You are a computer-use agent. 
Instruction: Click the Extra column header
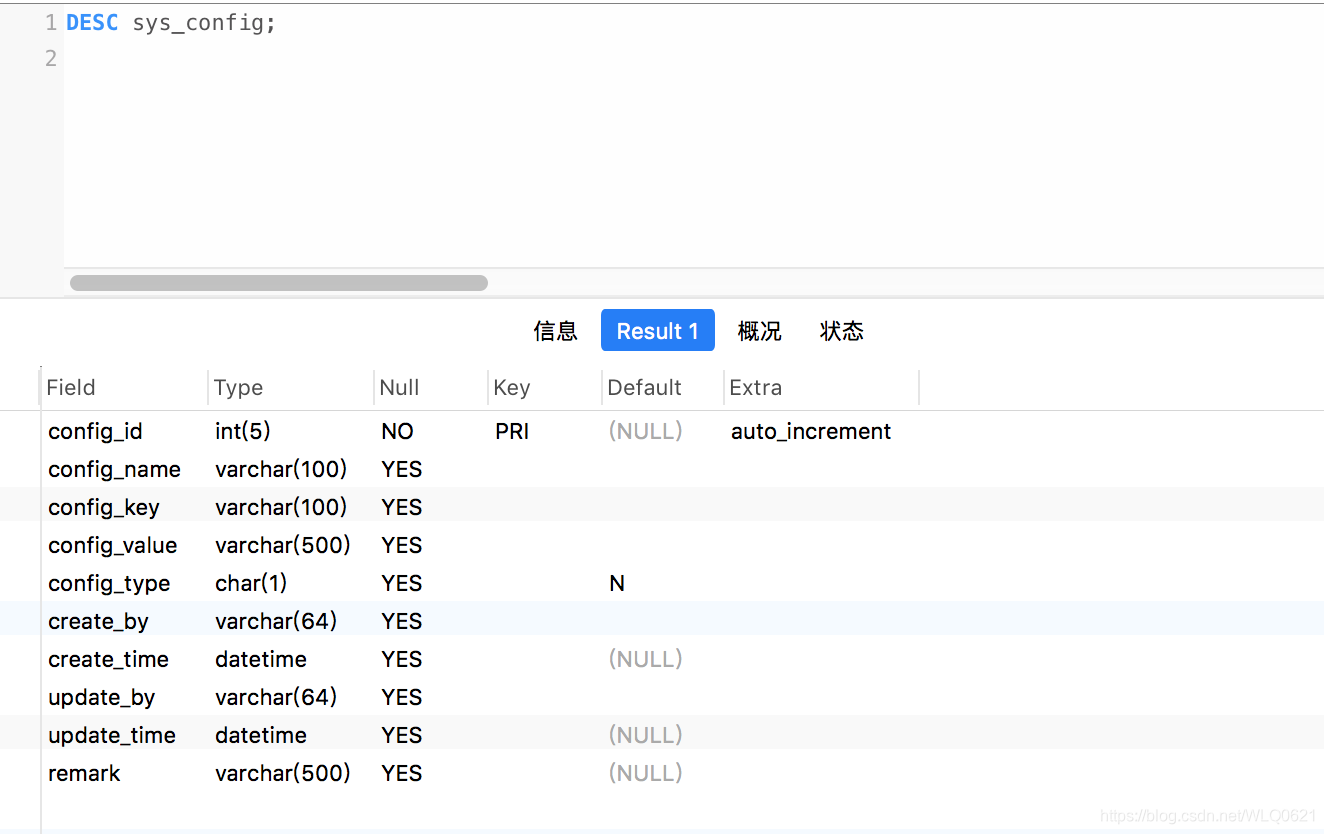755,388
